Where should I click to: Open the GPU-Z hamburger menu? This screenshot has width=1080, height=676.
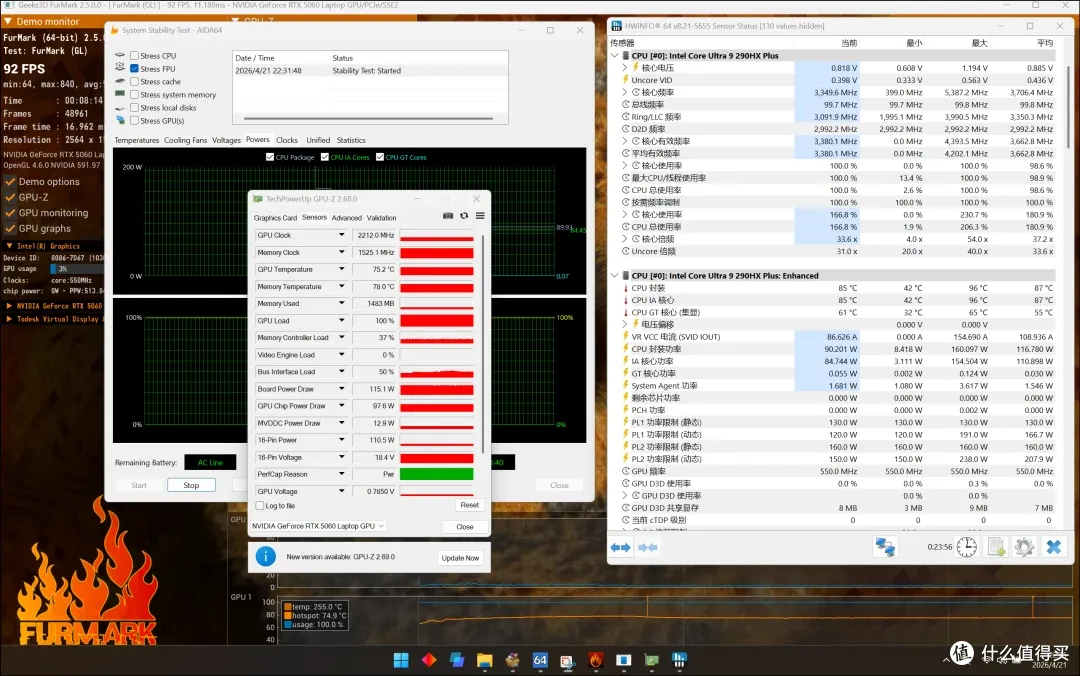coord(480,216)
